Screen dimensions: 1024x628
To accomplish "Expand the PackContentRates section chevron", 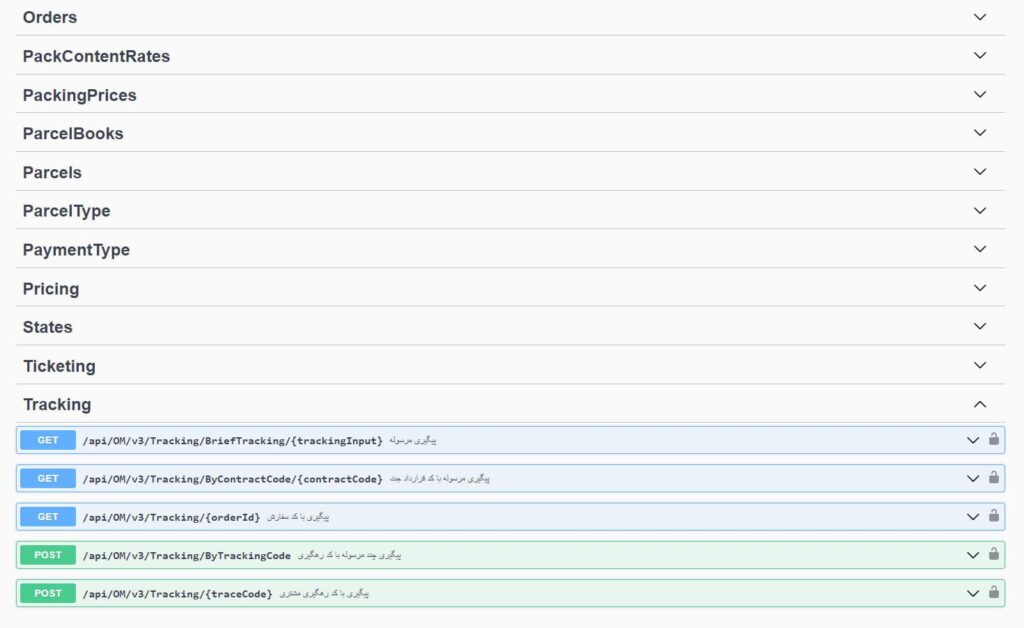I will pos(980,56).
